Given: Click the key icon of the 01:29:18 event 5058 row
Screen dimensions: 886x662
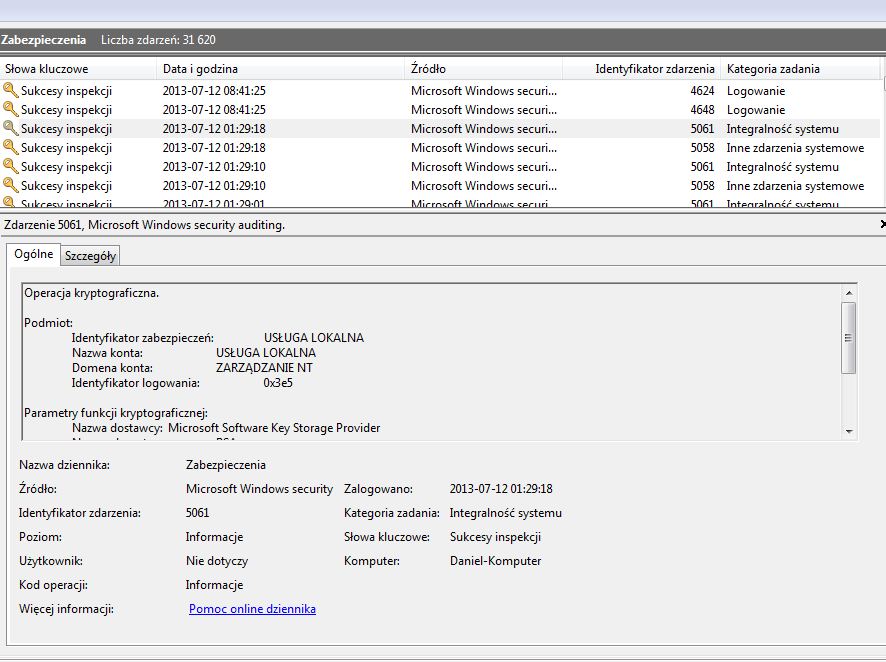Looking at the screenshot, I should pyautogui.click(x=11, y=147).
